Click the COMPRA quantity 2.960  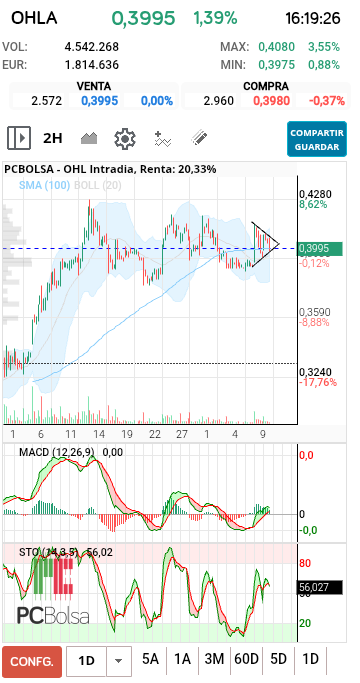pos(218,101)
